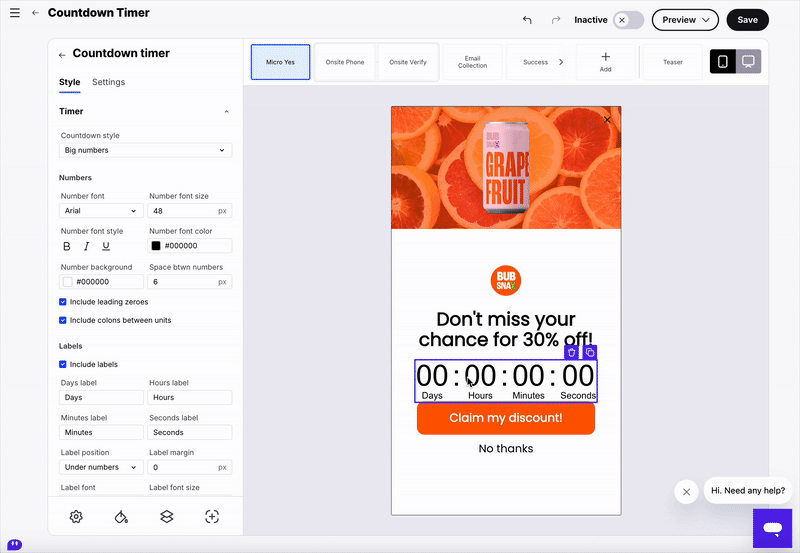Image resolution: width=800 pixels, height=553 pixels.
Task: Switch to mobile preview mode
Action: (722, 62)
